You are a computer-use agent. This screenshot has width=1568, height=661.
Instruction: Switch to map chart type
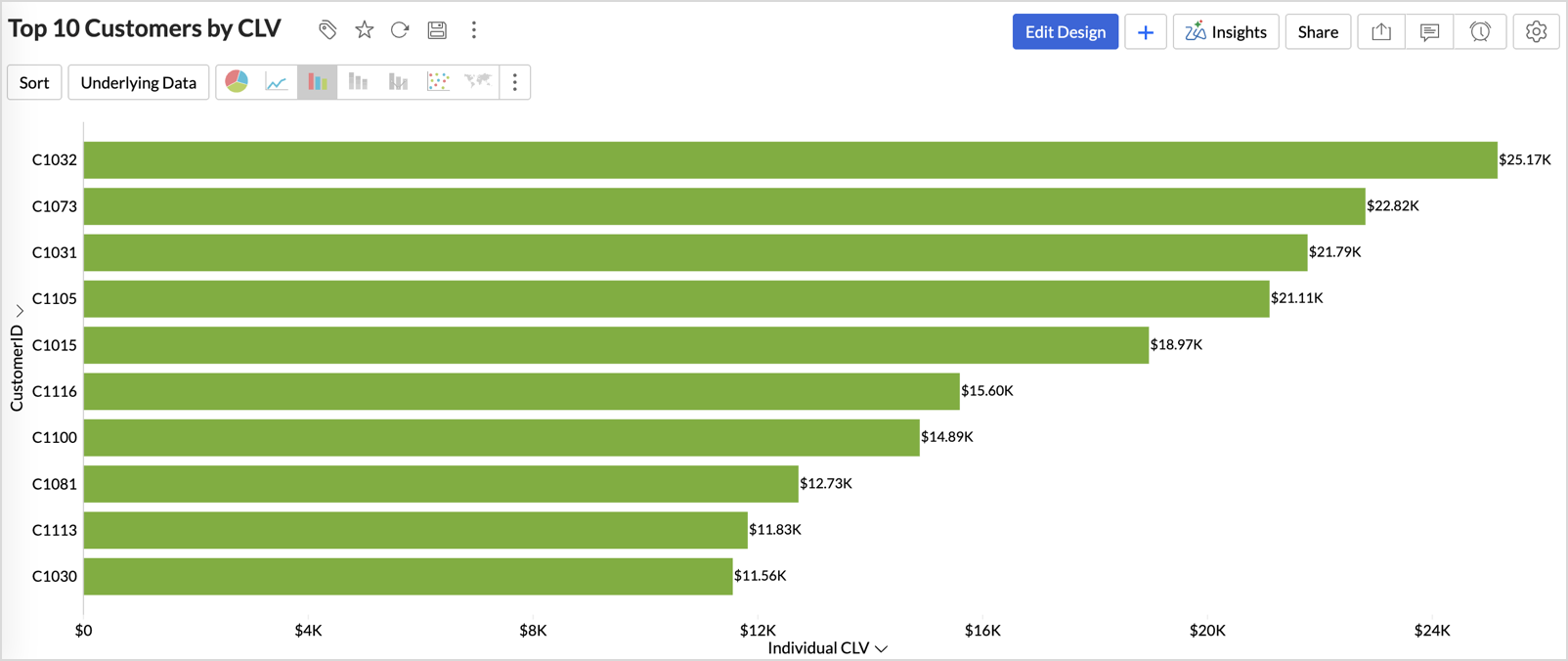(x=478, y=82)
